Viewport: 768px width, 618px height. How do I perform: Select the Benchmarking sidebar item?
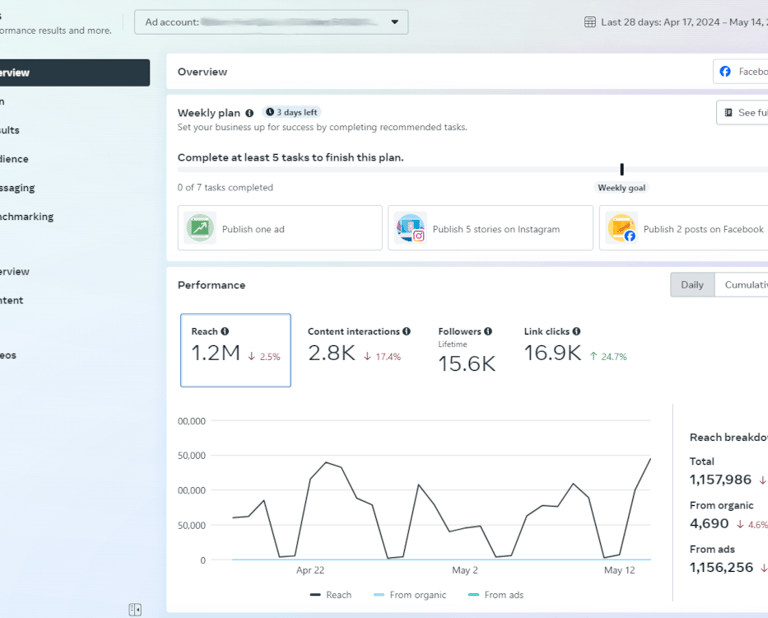click(26, 216)
